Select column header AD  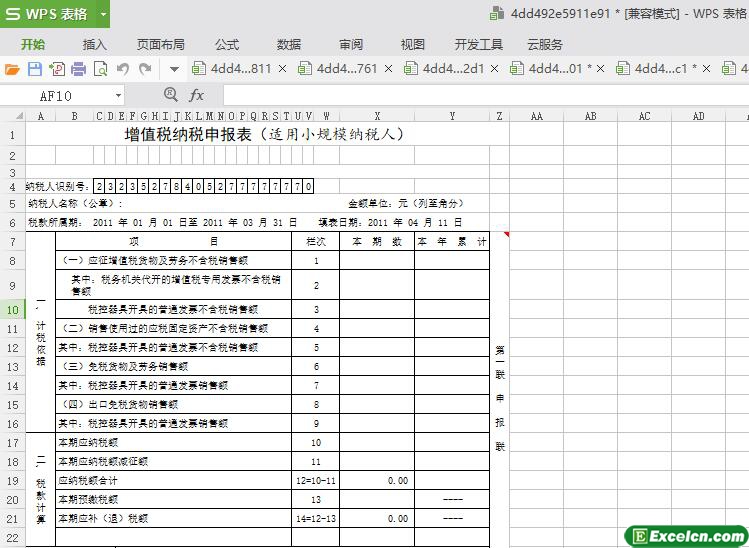coord(698,116)
